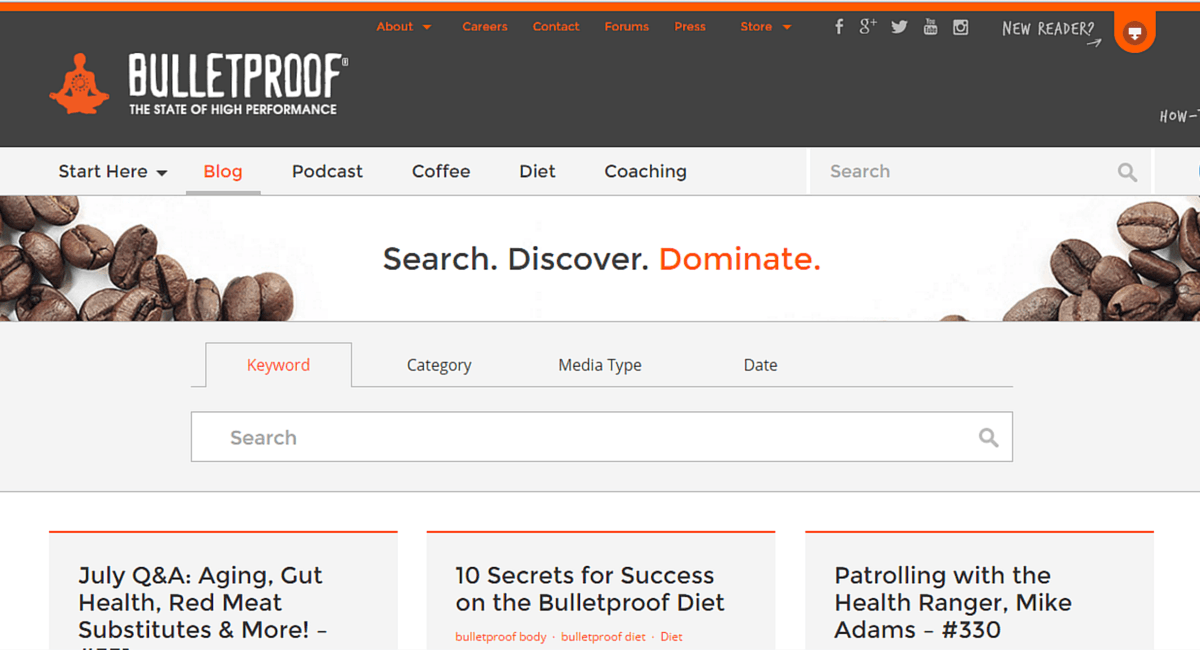Expand the Start Here dropdown
The height and width of the screenshot is (650, 1200).
pyautogui.click(x=112, y=171)
